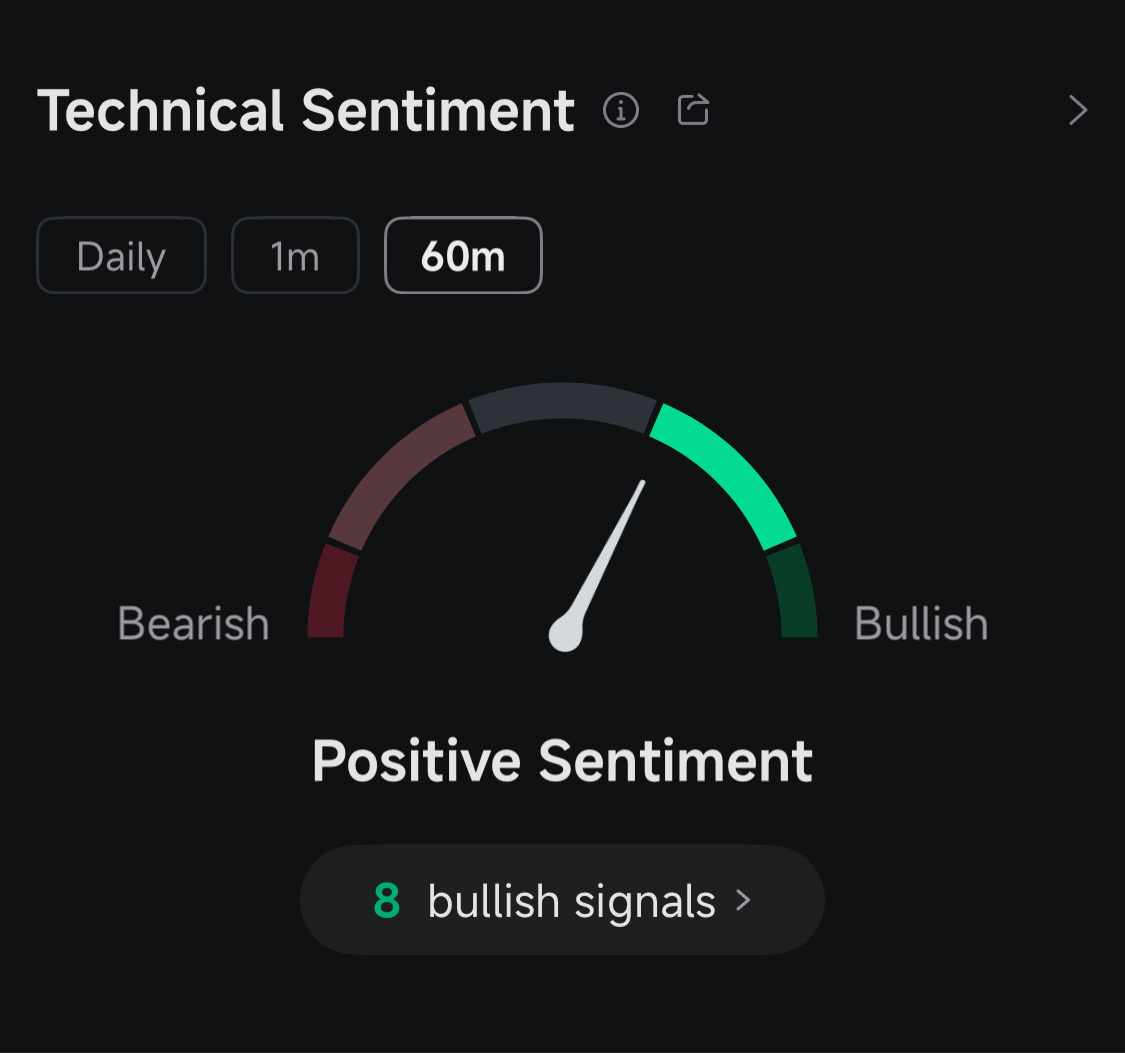This screenshot has height=1053, width=1125.
Task: Click the Positive Sentiment text
Action: (562, 761)
